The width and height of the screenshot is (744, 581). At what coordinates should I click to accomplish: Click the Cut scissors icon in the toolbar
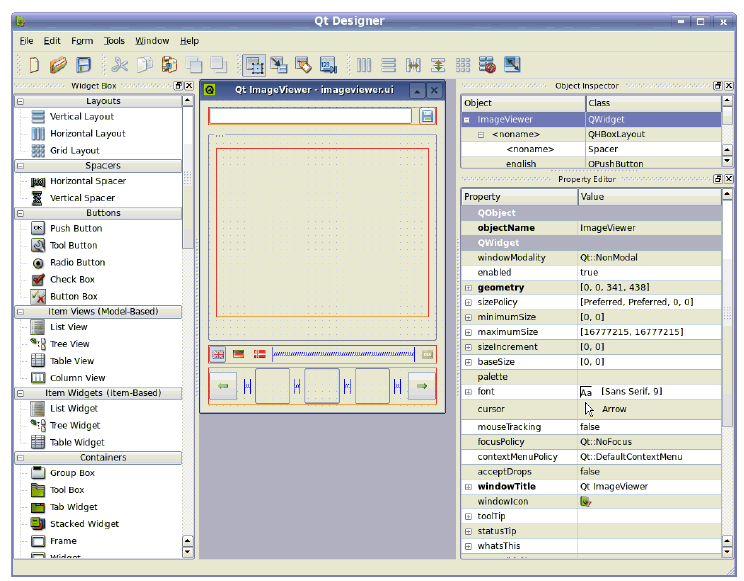[x=120, y=65]
